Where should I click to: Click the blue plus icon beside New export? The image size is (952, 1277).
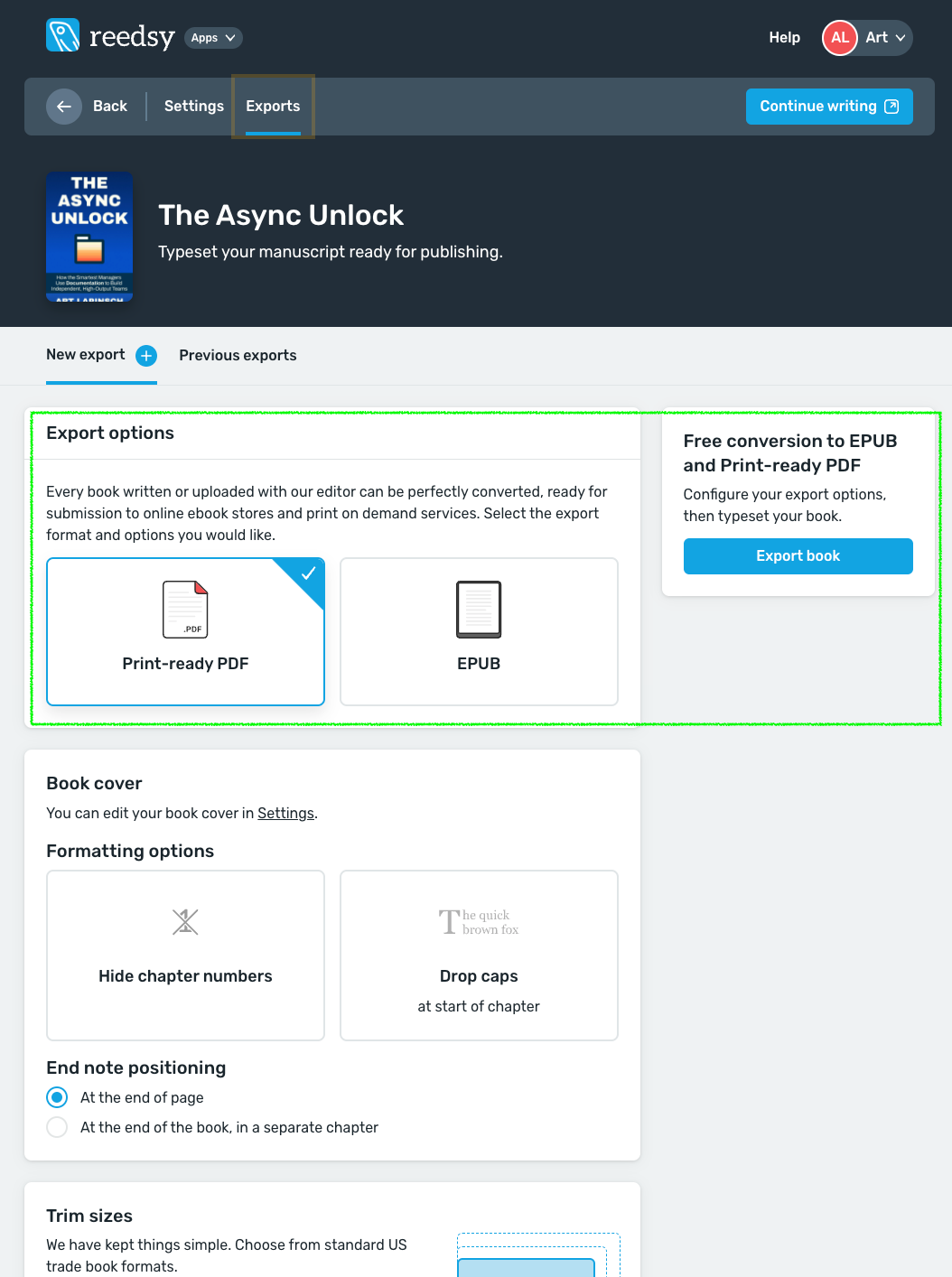(146, 356)
